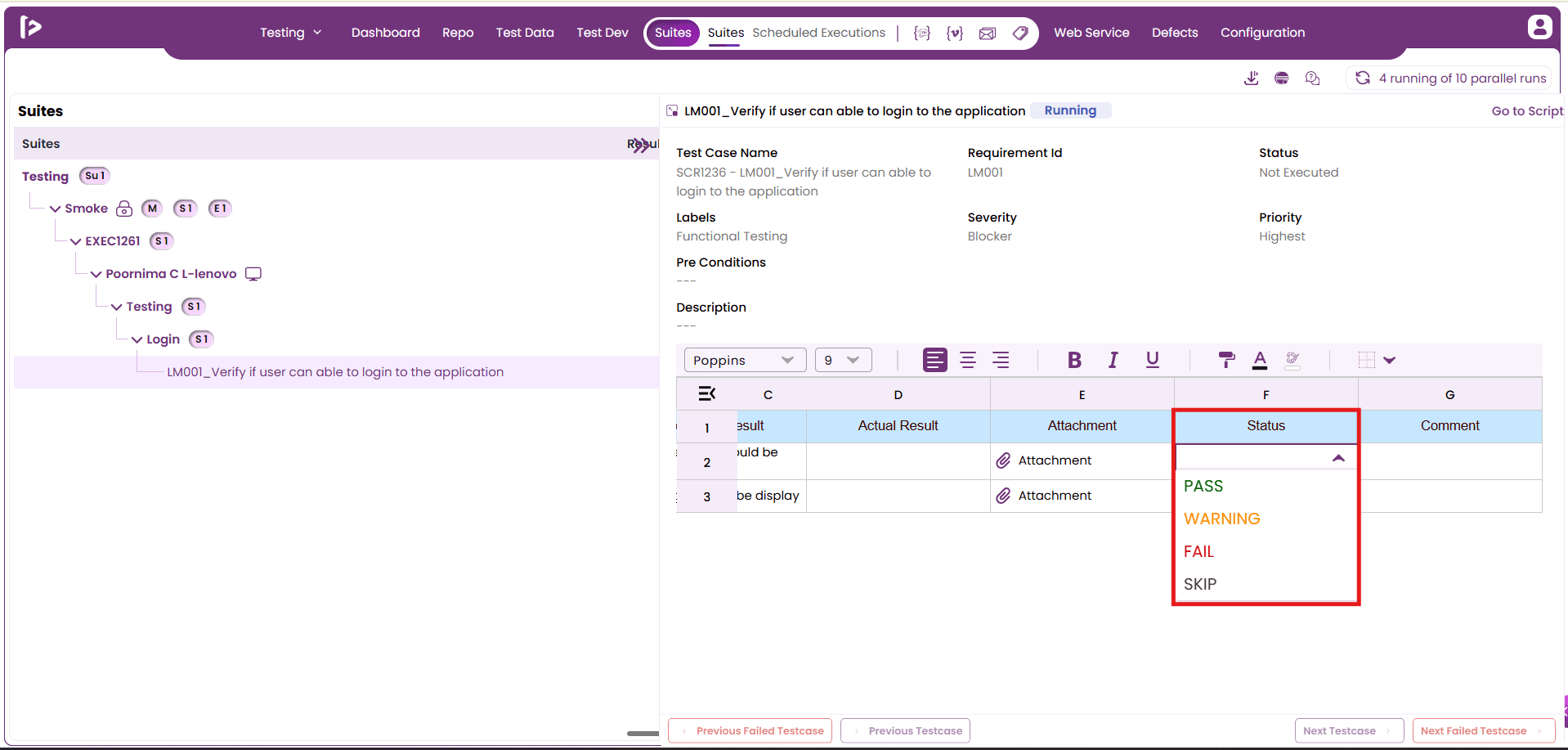
Task: Toggle italic formatting
Action: tap(1113, 360)
